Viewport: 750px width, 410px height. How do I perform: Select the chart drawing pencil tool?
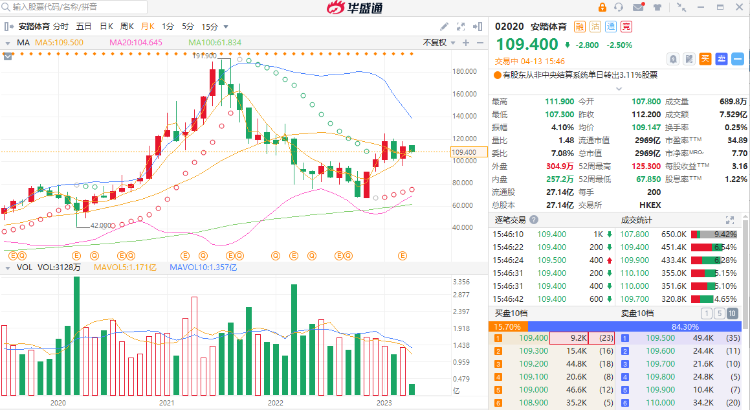click(x=444, y=27)
